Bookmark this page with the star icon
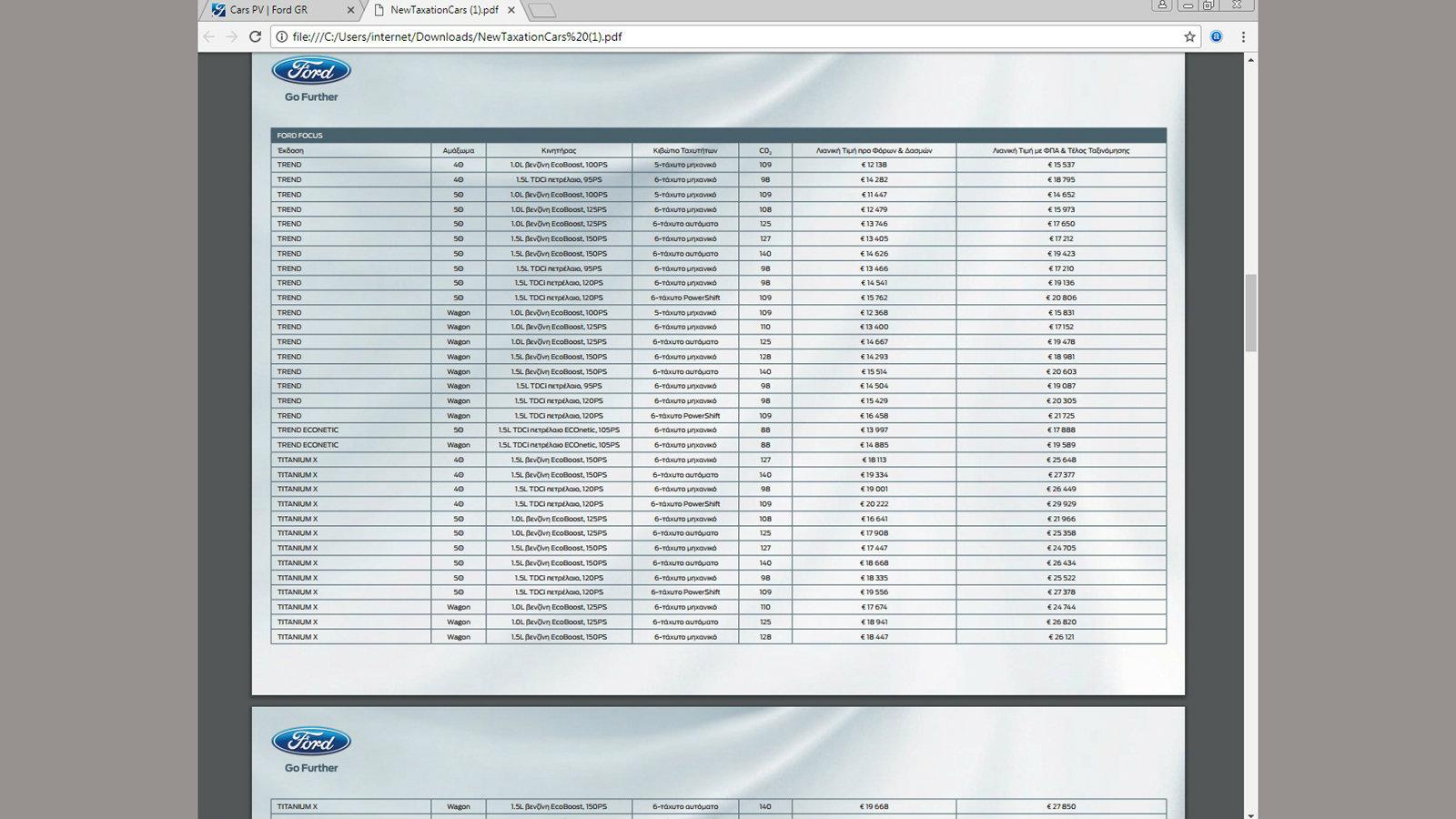The width and height of the screenshot is (1456, 819). click(1189, 36)
